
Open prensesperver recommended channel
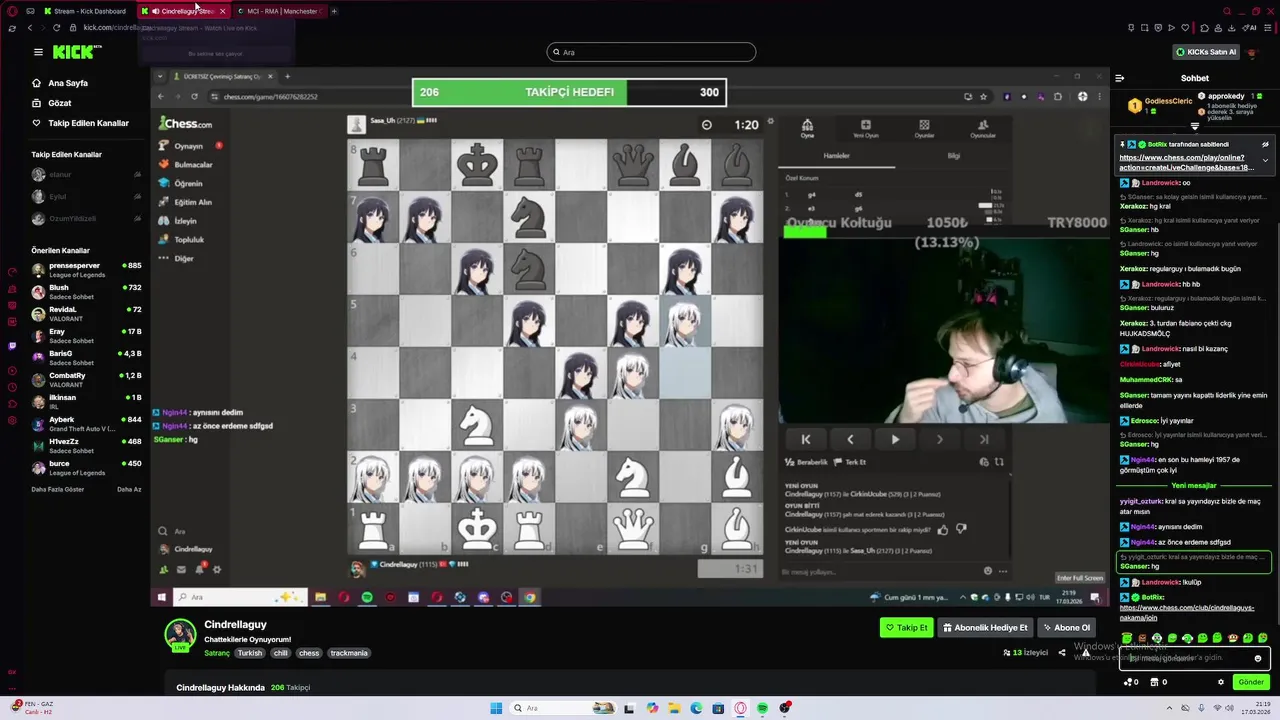(88, 269)
